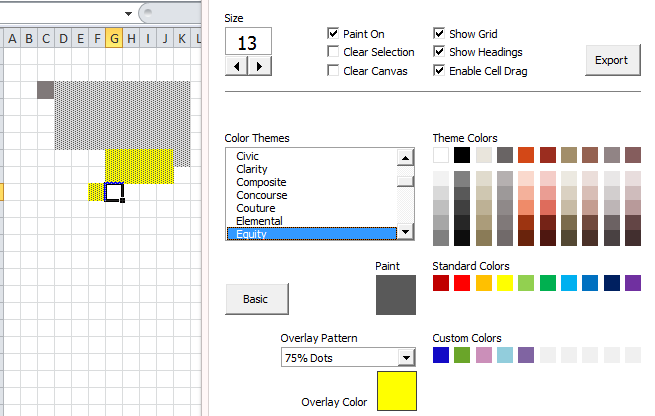Pick the Elemental theme
The image size is (655, 416).
coord(259,221)
